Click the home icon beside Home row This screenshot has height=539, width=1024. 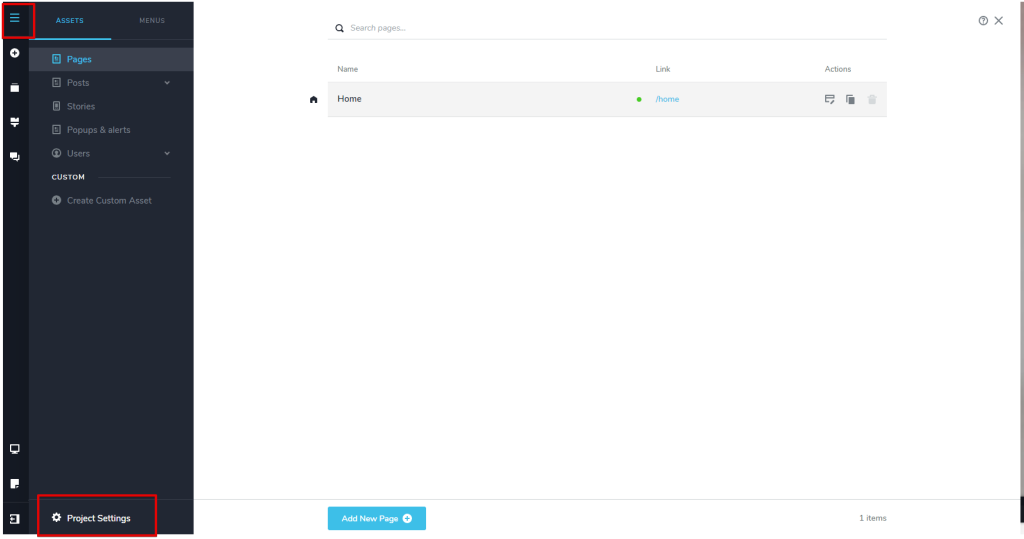tap(314, 99)
